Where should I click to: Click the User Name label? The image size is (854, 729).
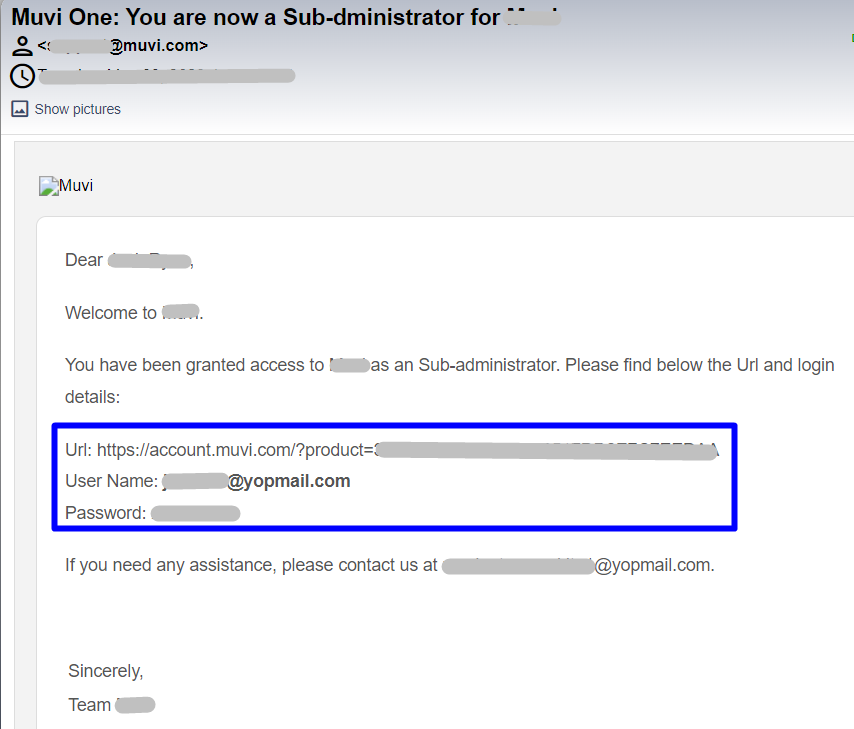[112, 481]
